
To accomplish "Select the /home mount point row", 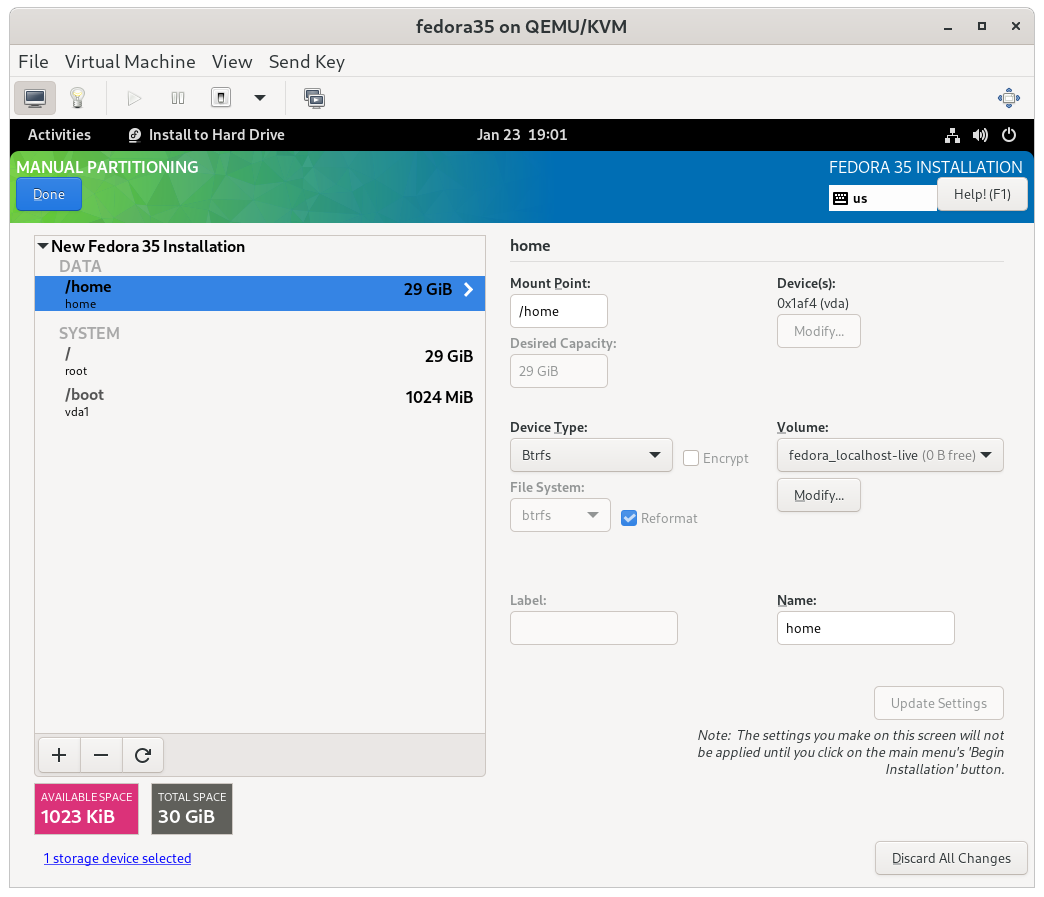I will [x=260, y=294].
